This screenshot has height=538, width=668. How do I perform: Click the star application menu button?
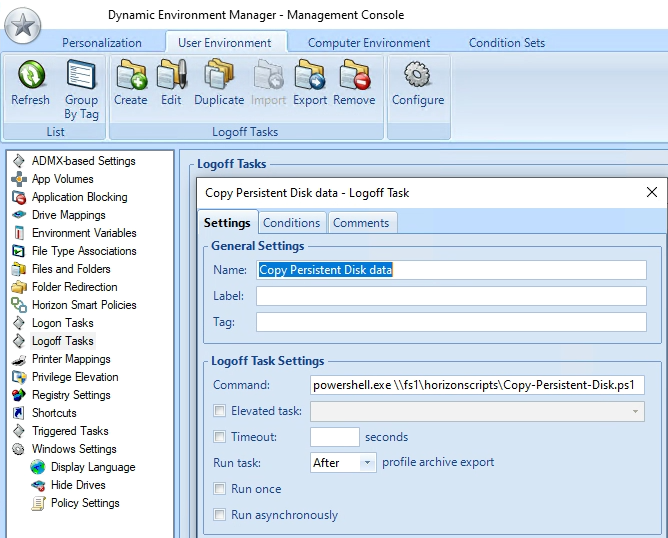[x=23, y=26]
